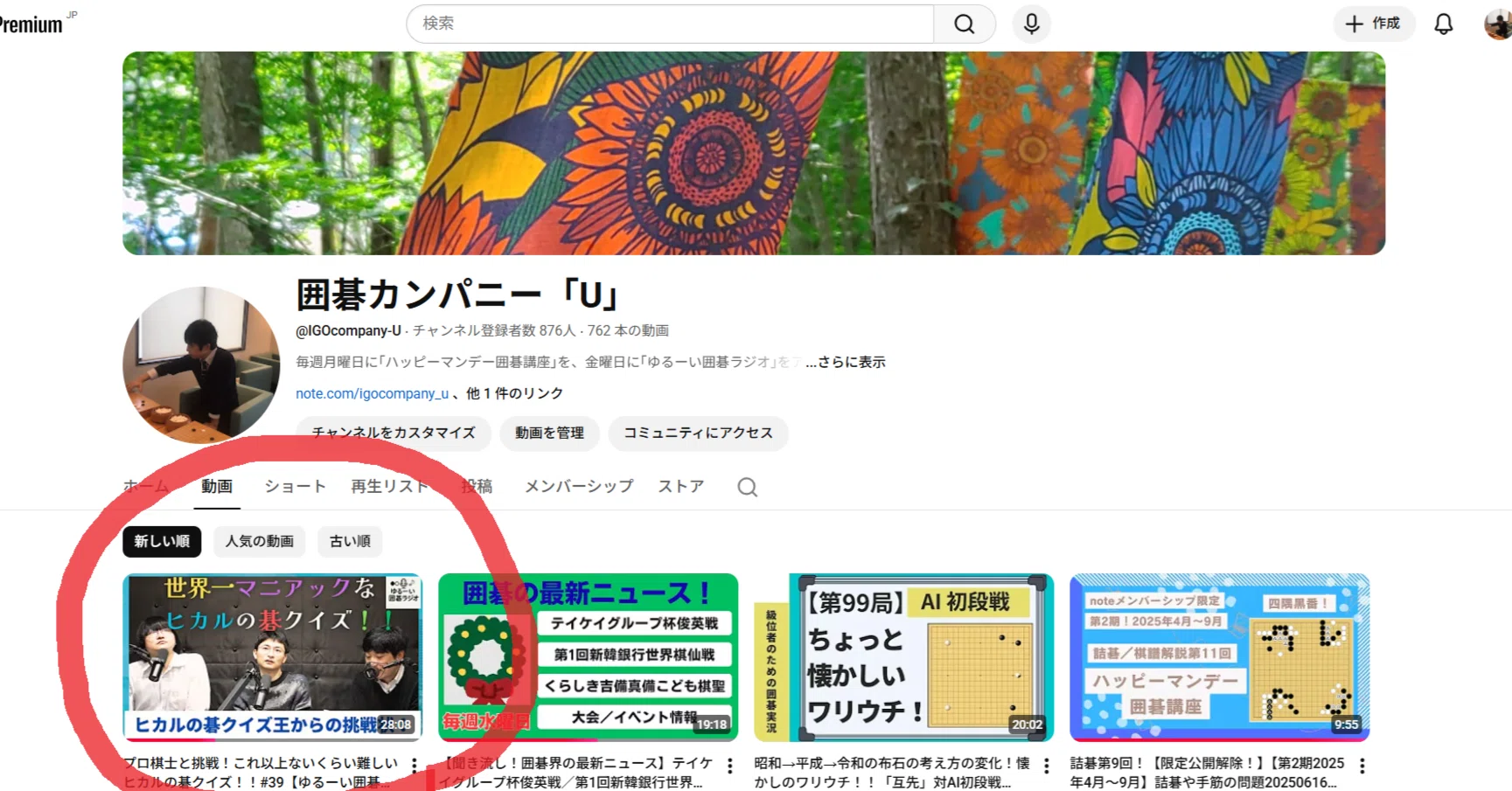Open the account avatar menu
The width and height of the screenshot is (1512, 791).
pos(1498,24)
